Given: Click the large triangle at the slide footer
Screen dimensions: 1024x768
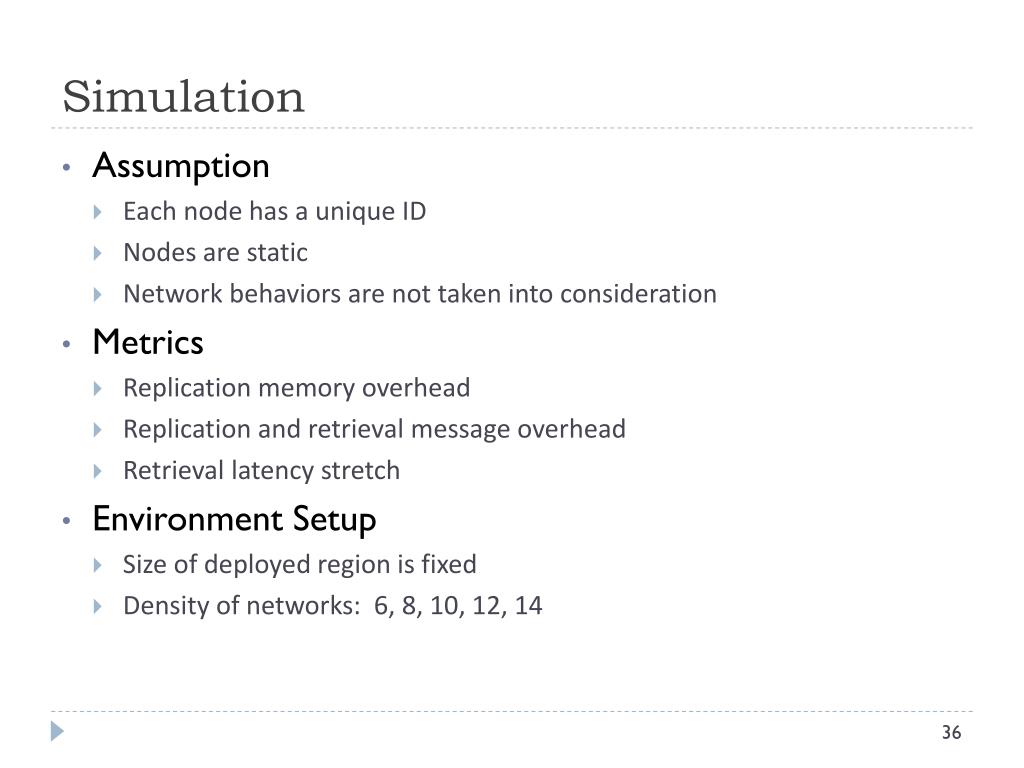Looking at the screenshot, I should (x=57, y=731).
